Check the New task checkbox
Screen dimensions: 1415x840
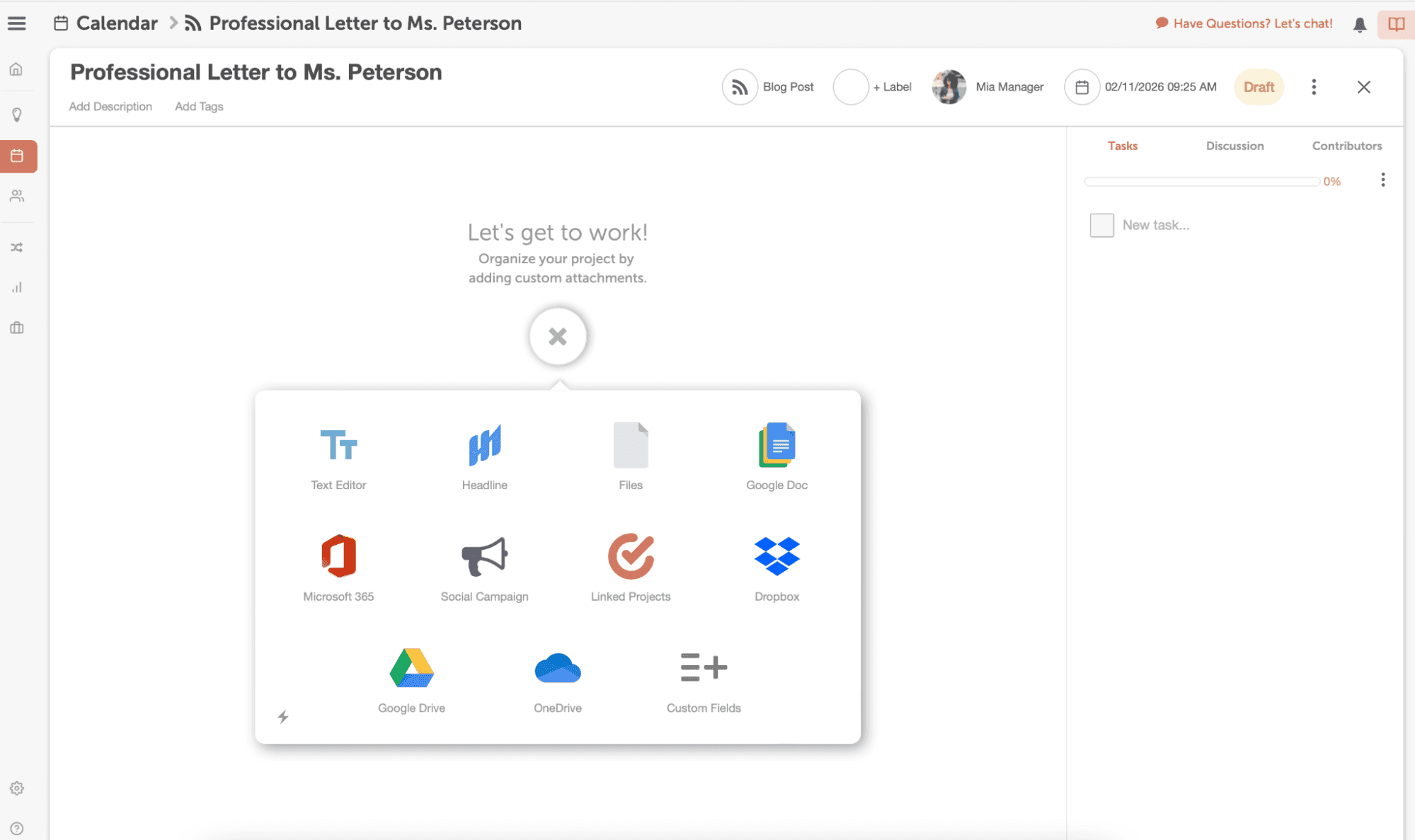1101,225
